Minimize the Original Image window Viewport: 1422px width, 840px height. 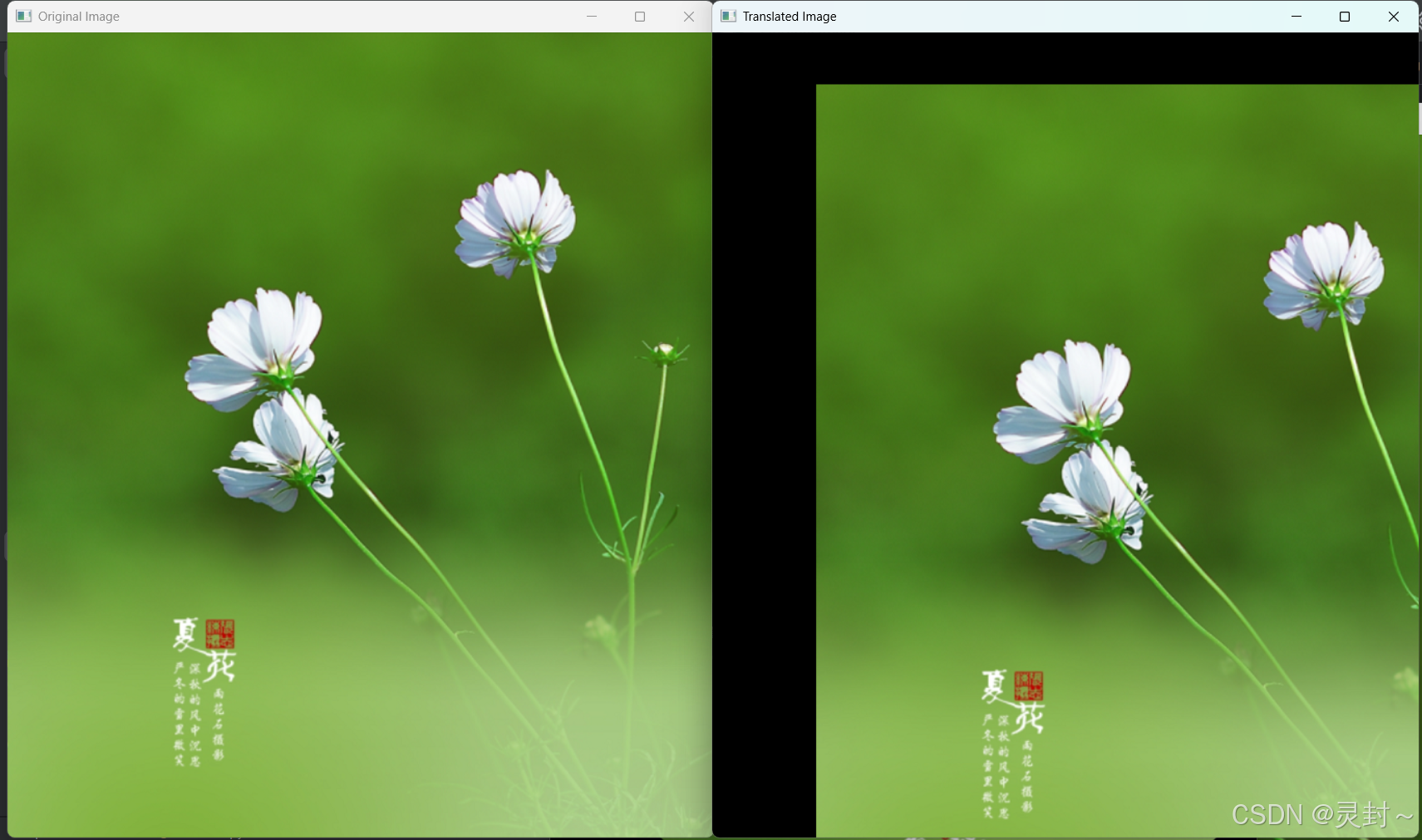point(592,16)
